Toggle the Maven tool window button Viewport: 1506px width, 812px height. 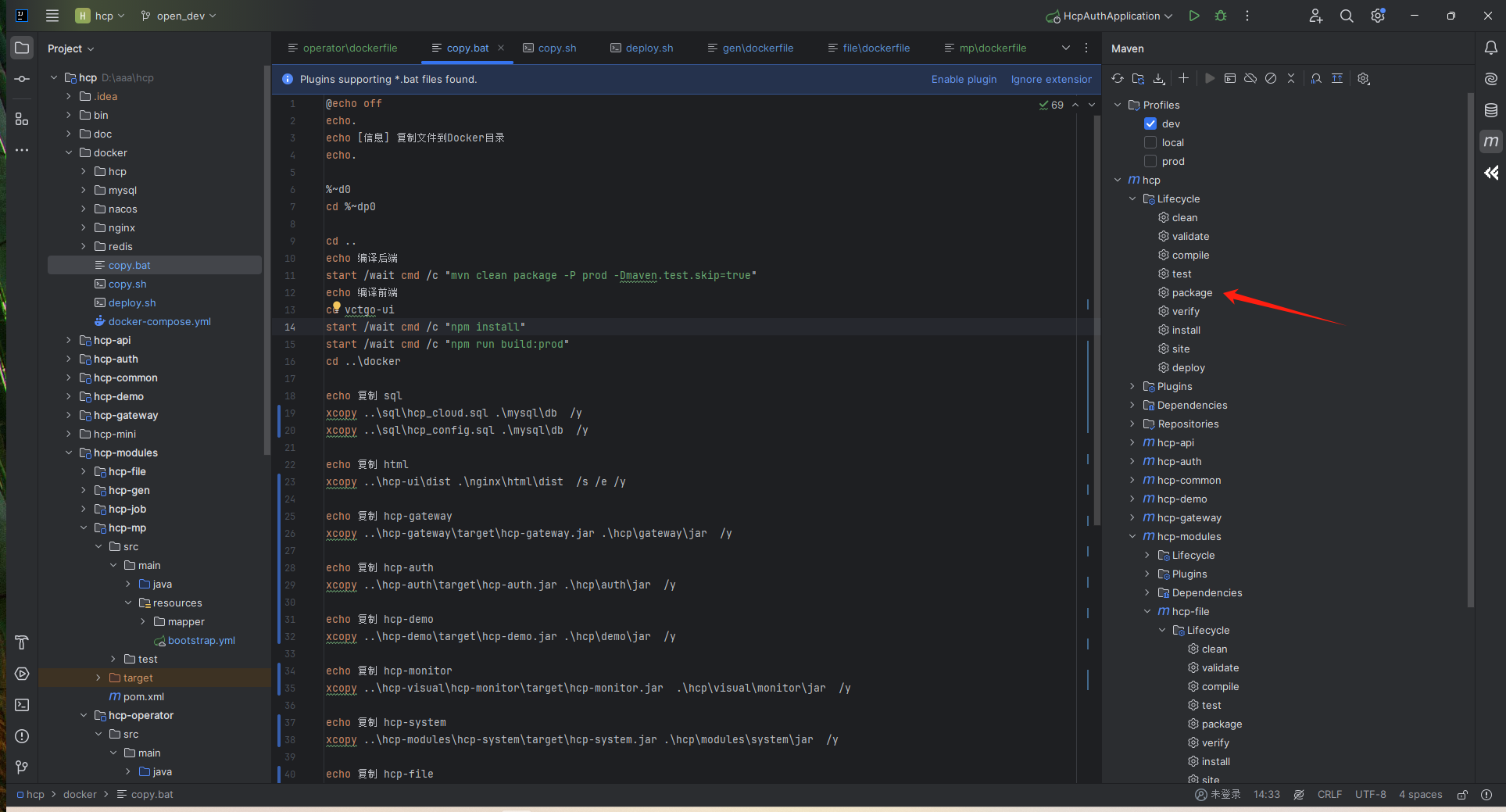click(x=1491, y=141)
